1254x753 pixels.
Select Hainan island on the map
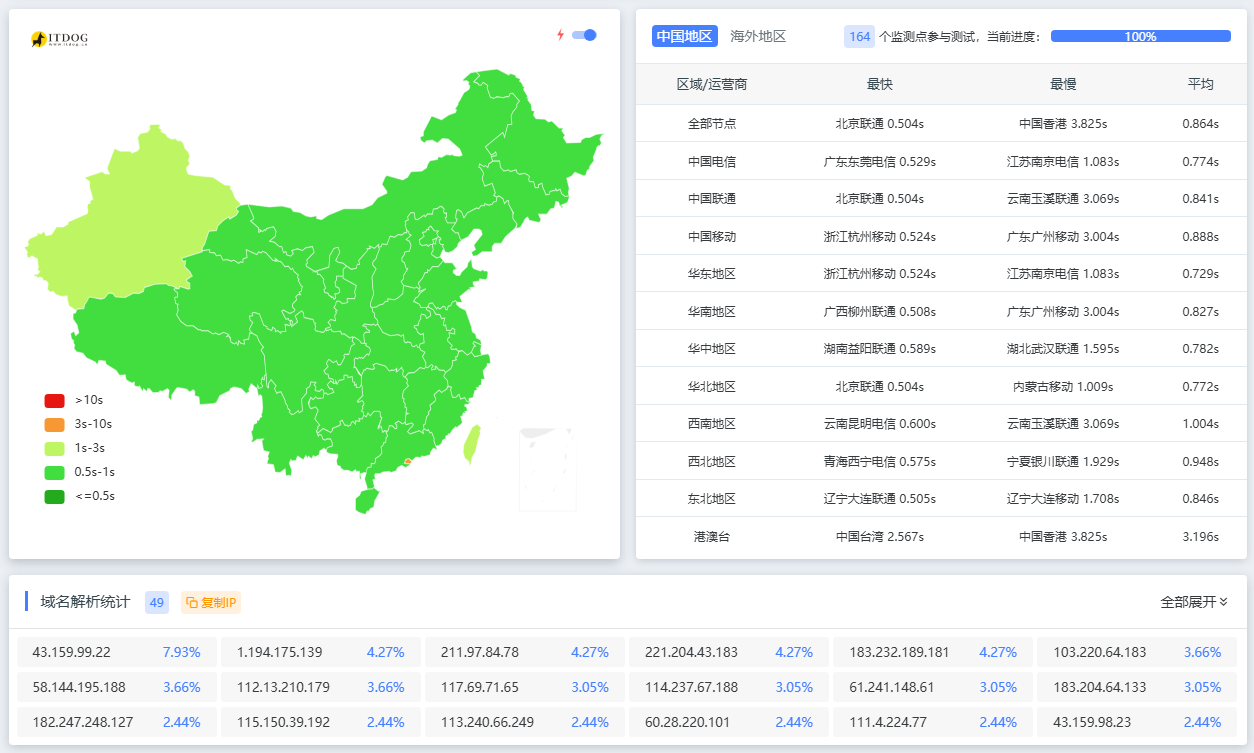click(x=367, y=498)
